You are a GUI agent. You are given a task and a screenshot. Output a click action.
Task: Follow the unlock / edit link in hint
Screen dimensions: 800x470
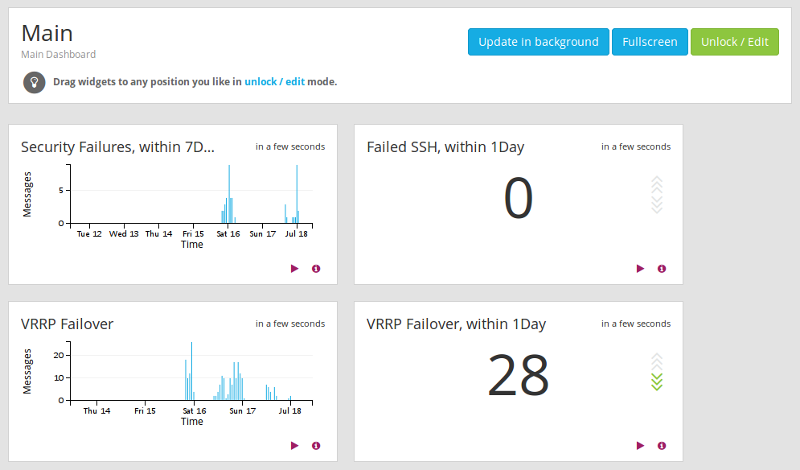pyautogui.click(x=274, y=82)
